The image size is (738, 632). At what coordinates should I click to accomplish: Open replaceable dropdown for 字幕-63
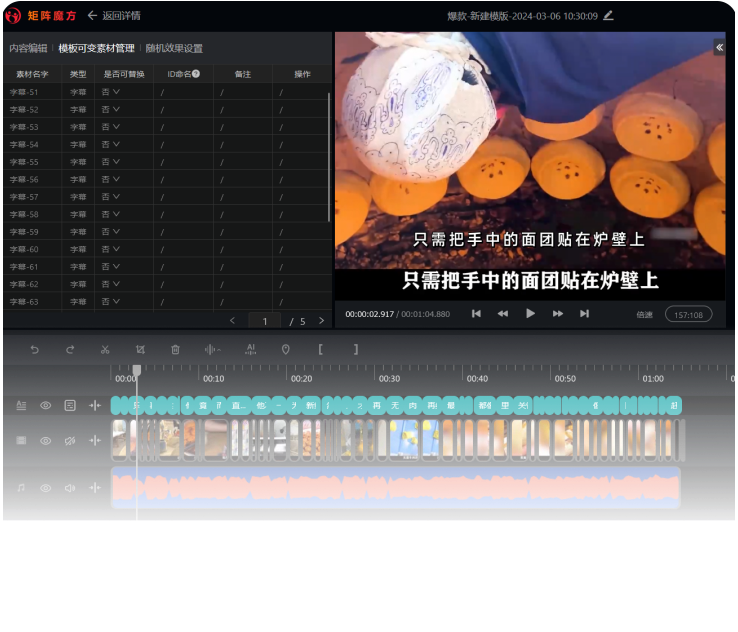click(111, 301)
